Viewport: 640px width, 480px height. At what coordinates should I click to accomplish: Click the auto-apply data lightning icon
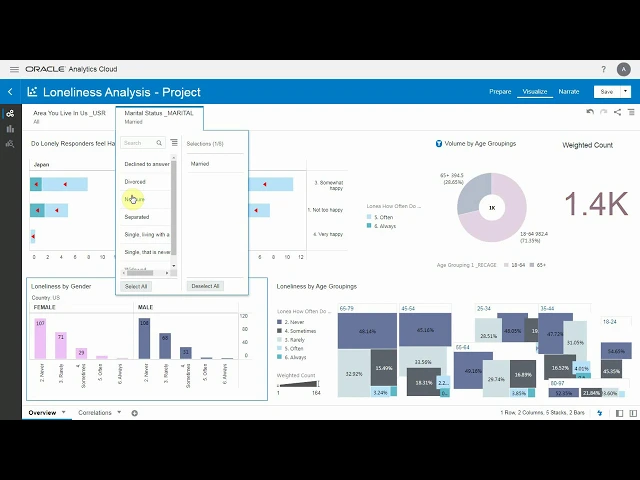click(x=600, y=413)
